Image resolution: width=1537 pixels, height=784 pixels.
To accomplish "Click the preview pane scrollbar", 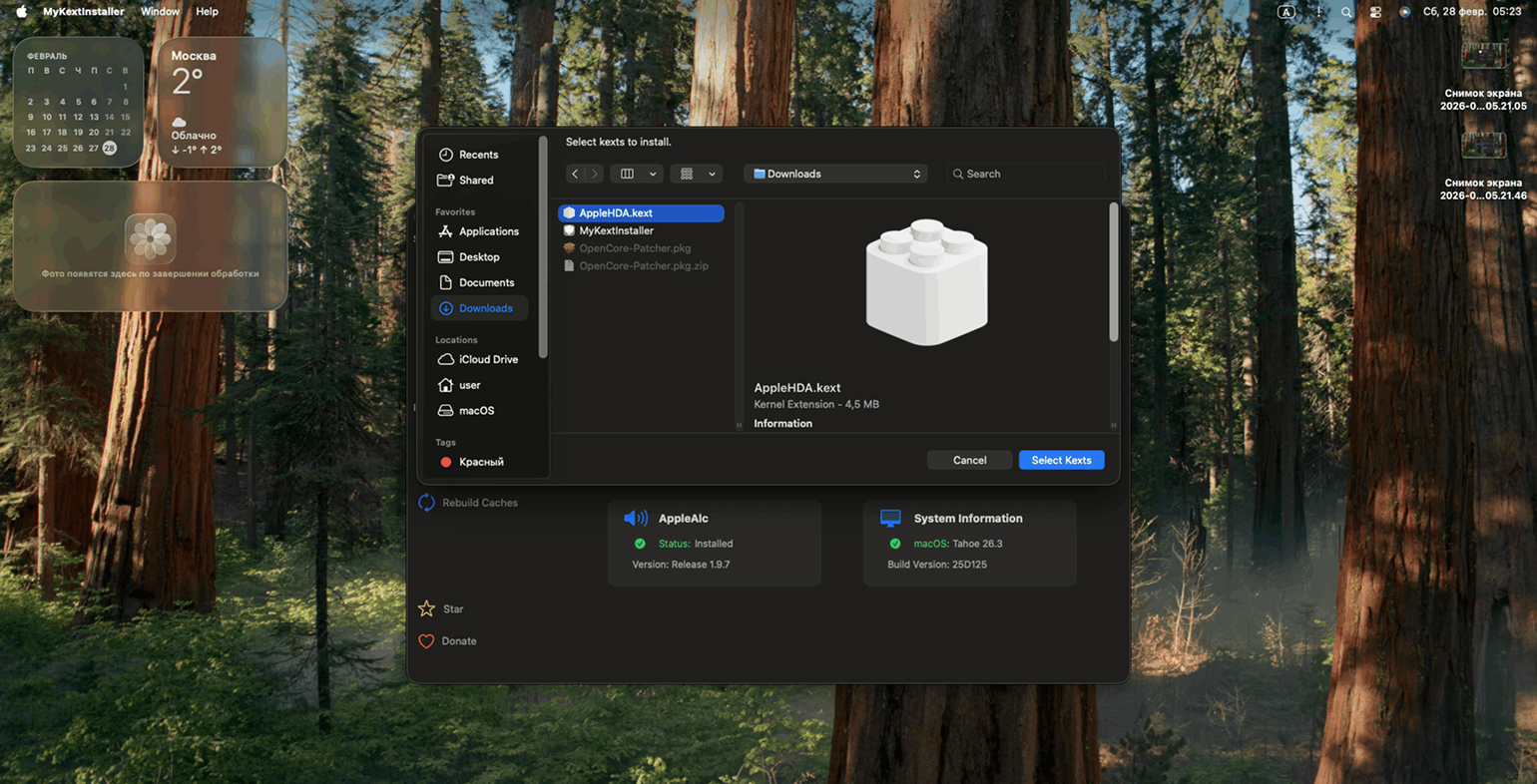I will tap(1114, 272).
